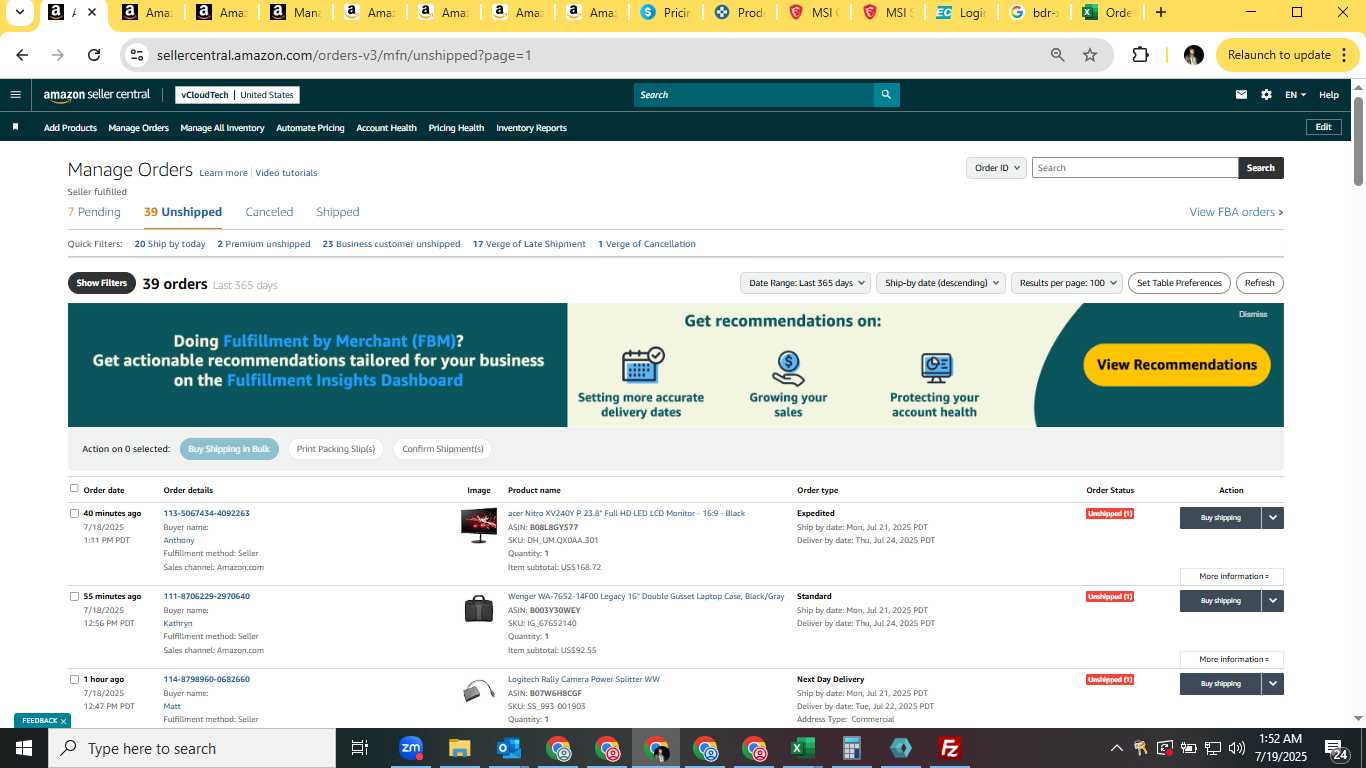Click View Recommendations button
Image resolution: width=1366 pixels, height=768 pixels.
click(1177, 365)
